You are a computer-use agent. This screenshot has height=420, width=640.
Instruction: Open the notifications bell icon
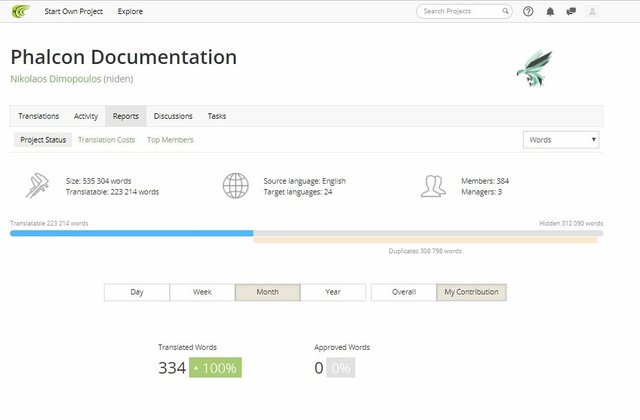tap(550, 11)
